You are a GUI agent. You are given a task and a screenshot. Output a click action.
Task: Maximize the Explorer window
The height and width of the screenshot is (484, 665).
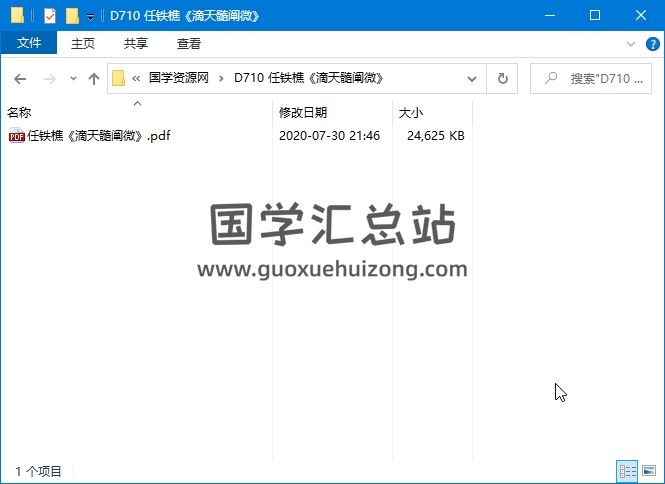pyautogui.click(x=595, y=15)
